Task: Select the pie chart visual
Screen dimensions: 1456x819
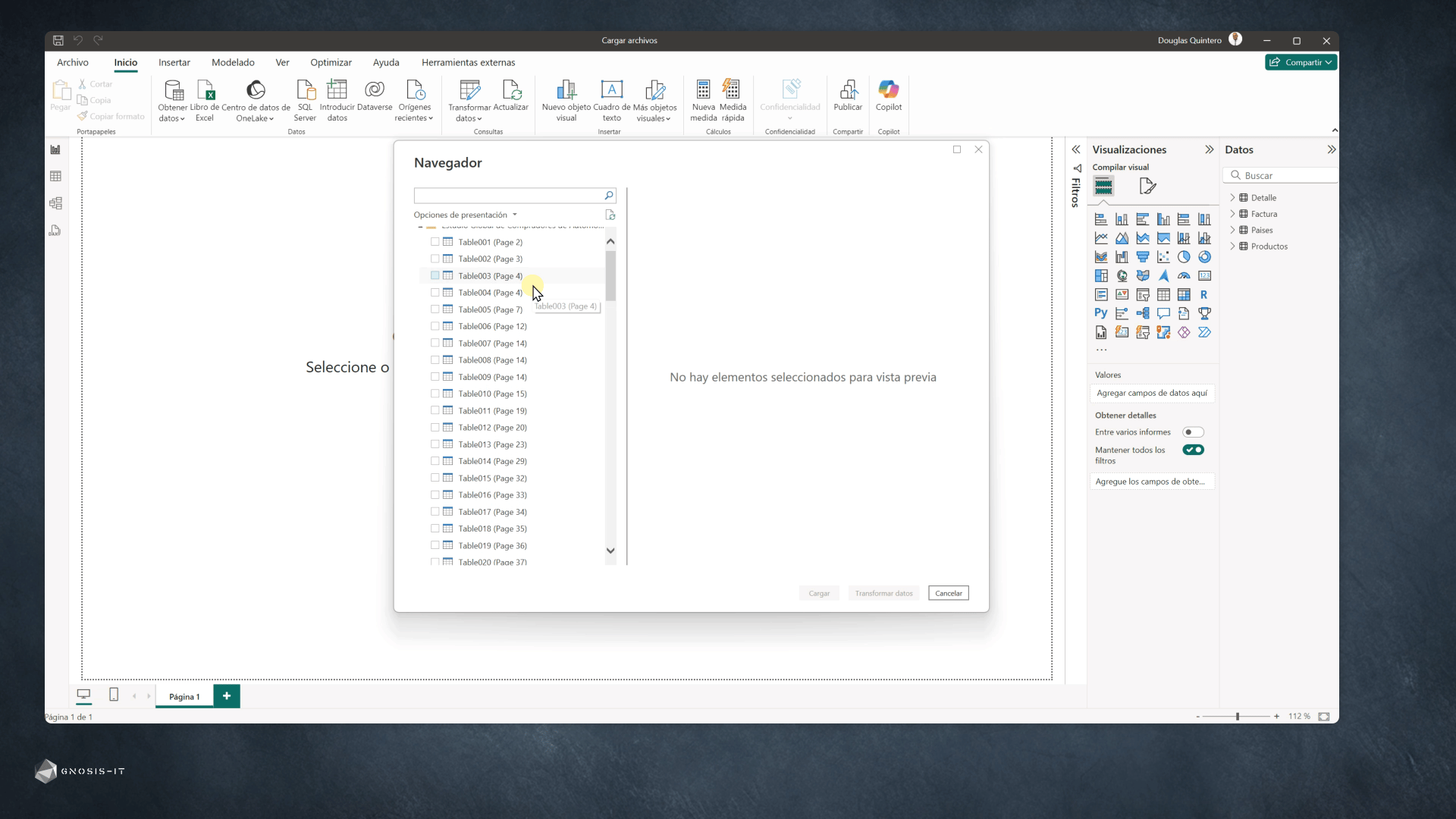Action: [x=1184, y=257]
